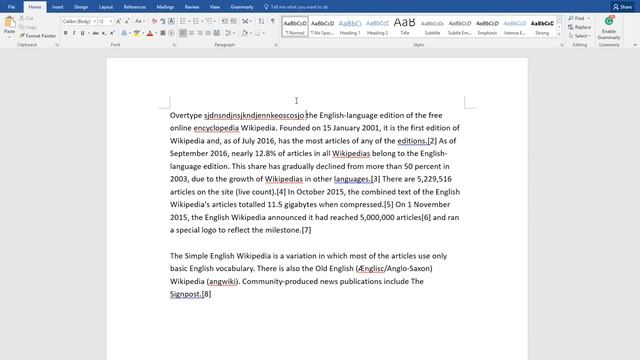Open Line and Paragraph Spacing menu
This screenshot has width=640, height=360.
click(229, 33)
